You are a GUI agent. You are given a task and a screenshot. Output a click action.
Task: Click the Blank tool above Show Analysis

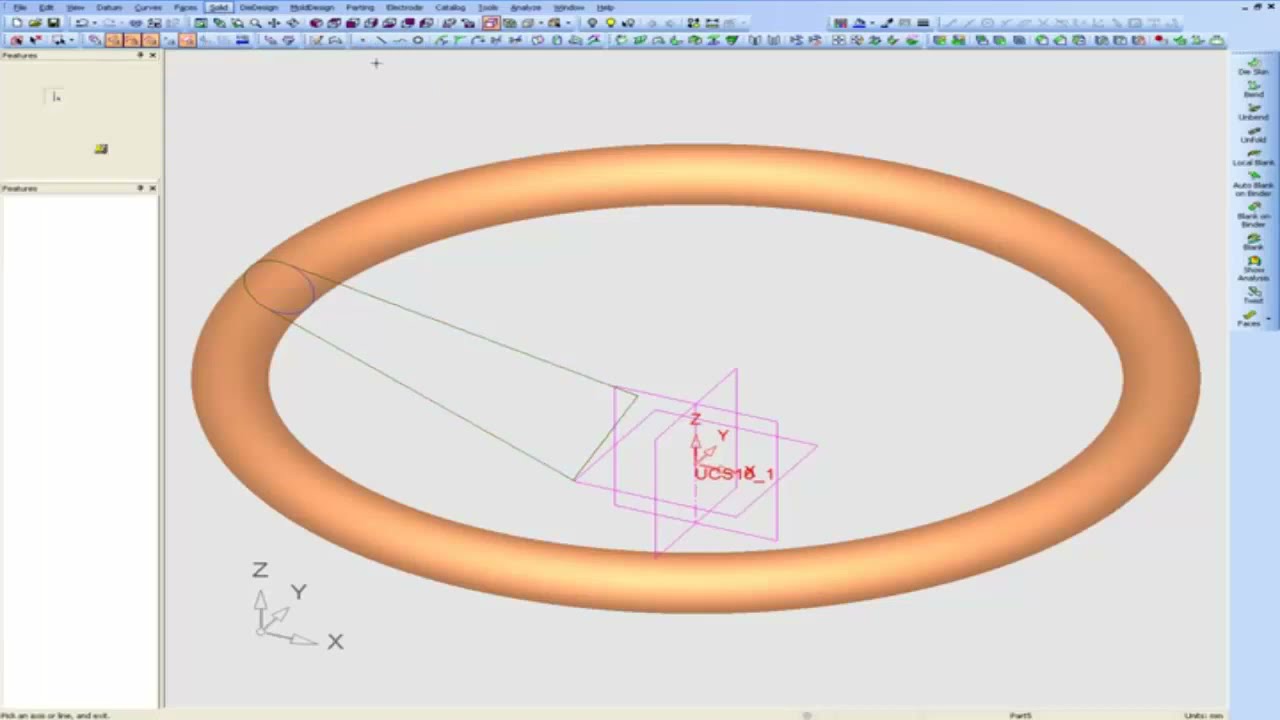(x=1253, y=242)
